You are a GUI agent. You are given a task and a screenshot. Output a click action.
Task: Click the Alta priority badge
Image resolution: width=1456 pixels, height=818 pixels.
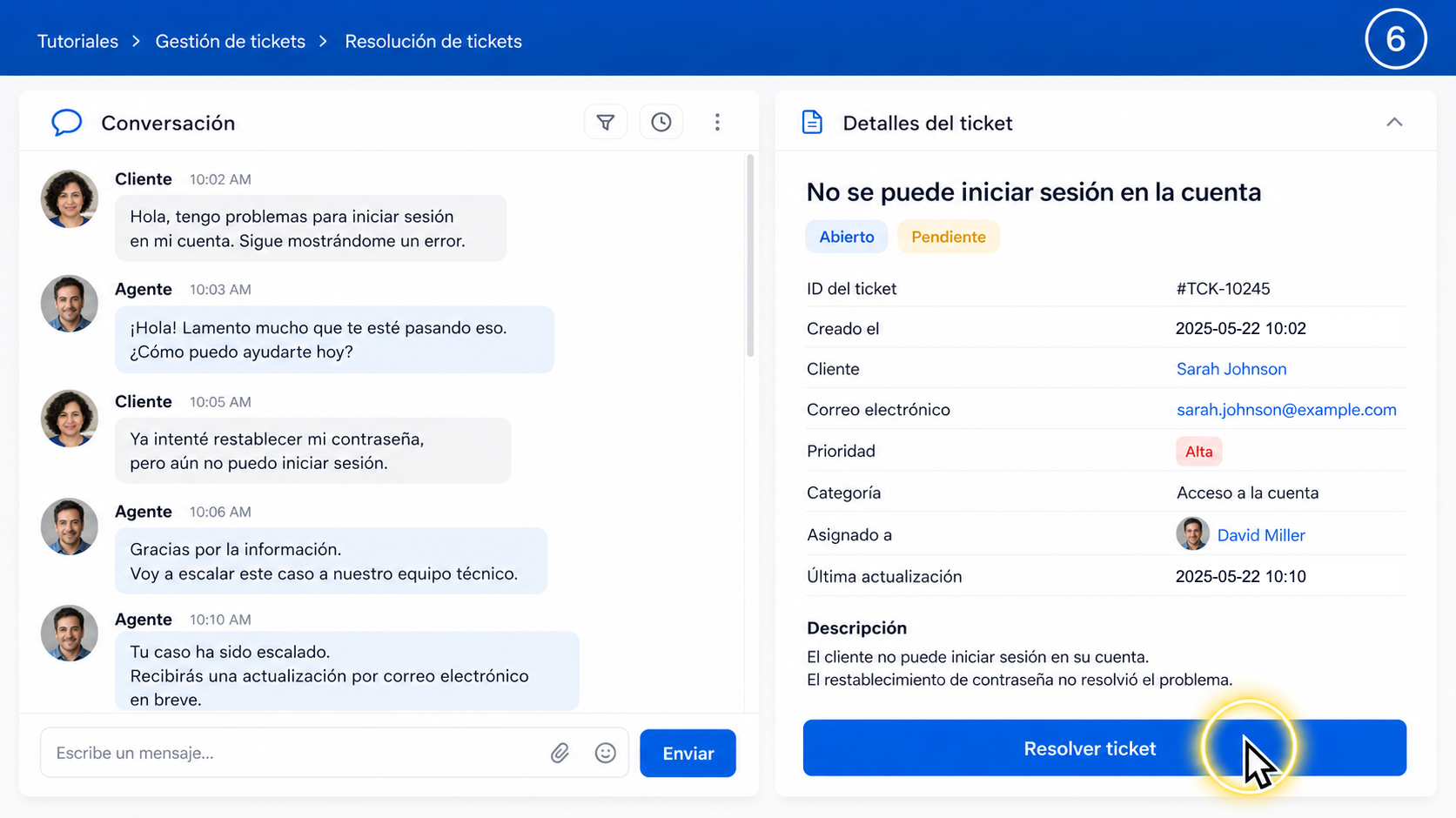click(x=1198, y=452)
